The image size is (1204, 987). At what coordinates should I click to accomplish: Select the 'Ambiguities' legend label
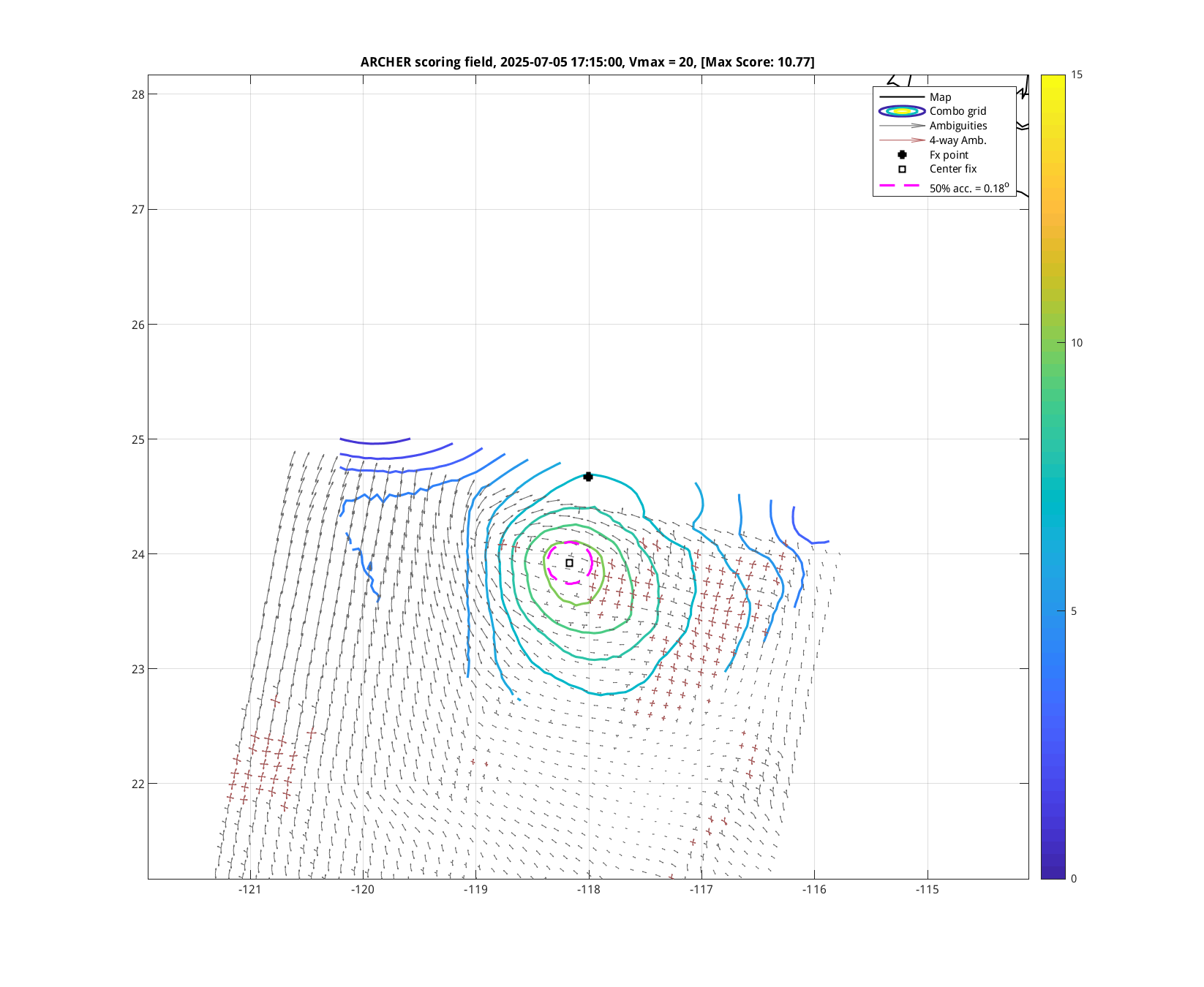(958, 126)
